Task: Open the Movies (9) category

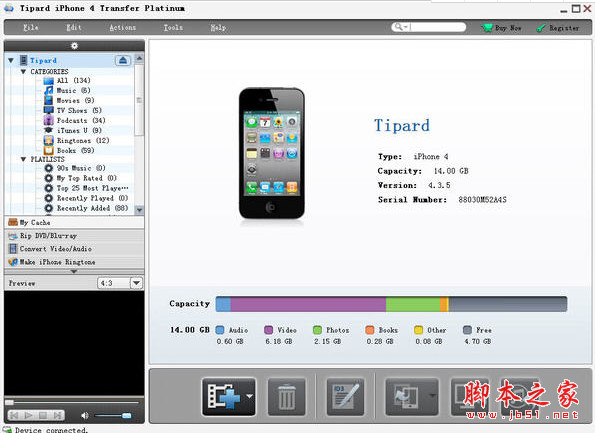Action: [69, 101]
